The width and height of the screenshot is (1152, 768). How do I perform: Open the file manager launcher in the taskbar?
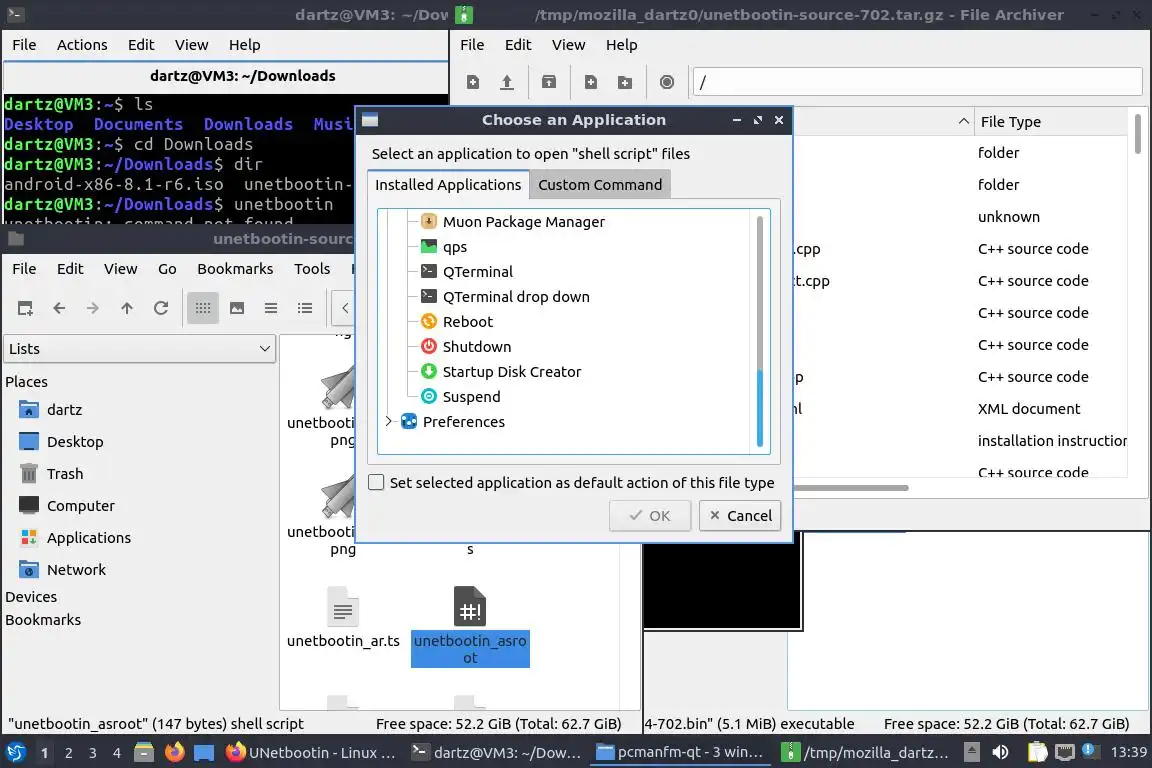pos(144,753)
